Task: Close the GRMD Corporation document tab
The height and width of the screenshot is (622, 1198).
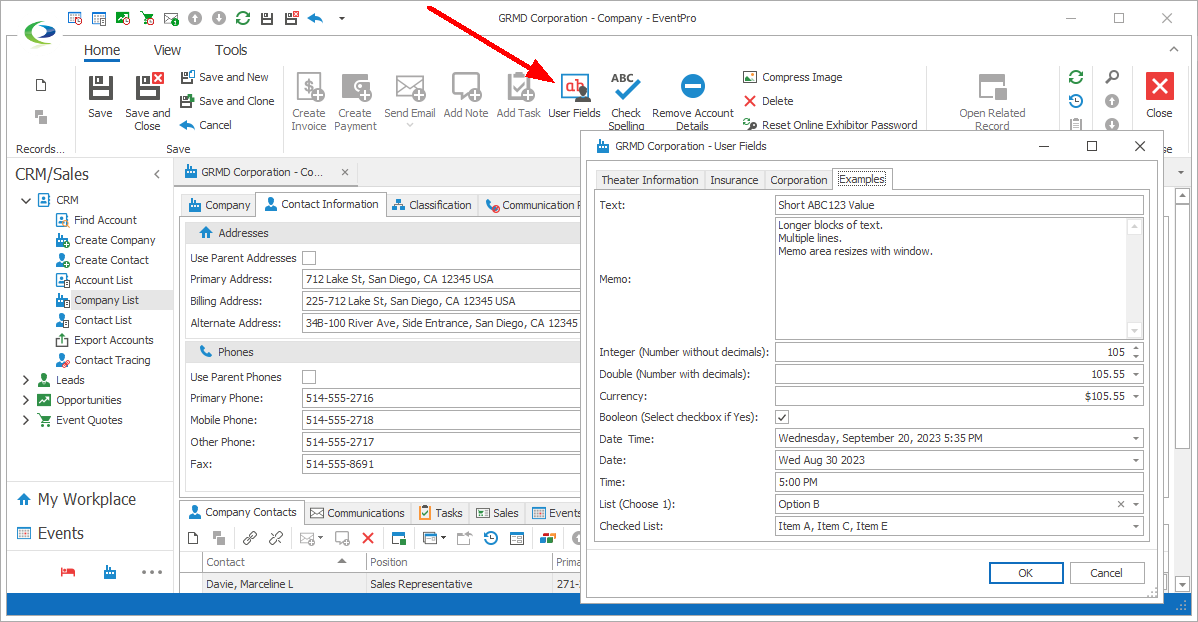Action: [x=345, y=172]
